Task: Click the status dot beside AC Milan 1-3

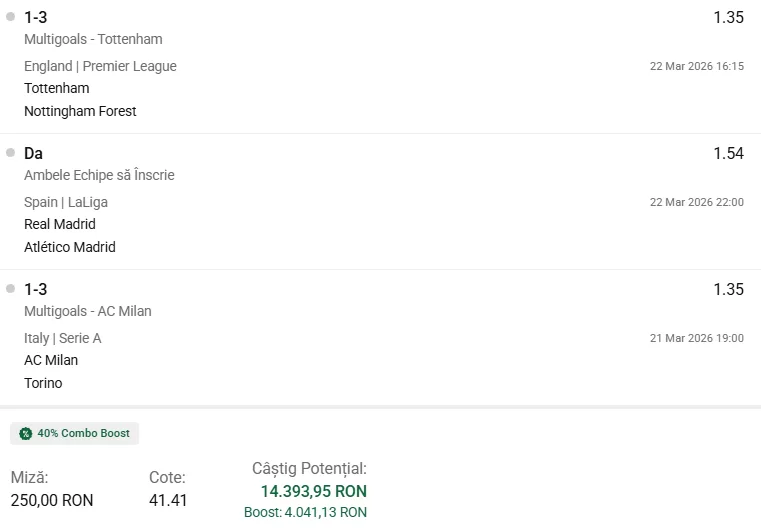Action: [x=11, y=289]
